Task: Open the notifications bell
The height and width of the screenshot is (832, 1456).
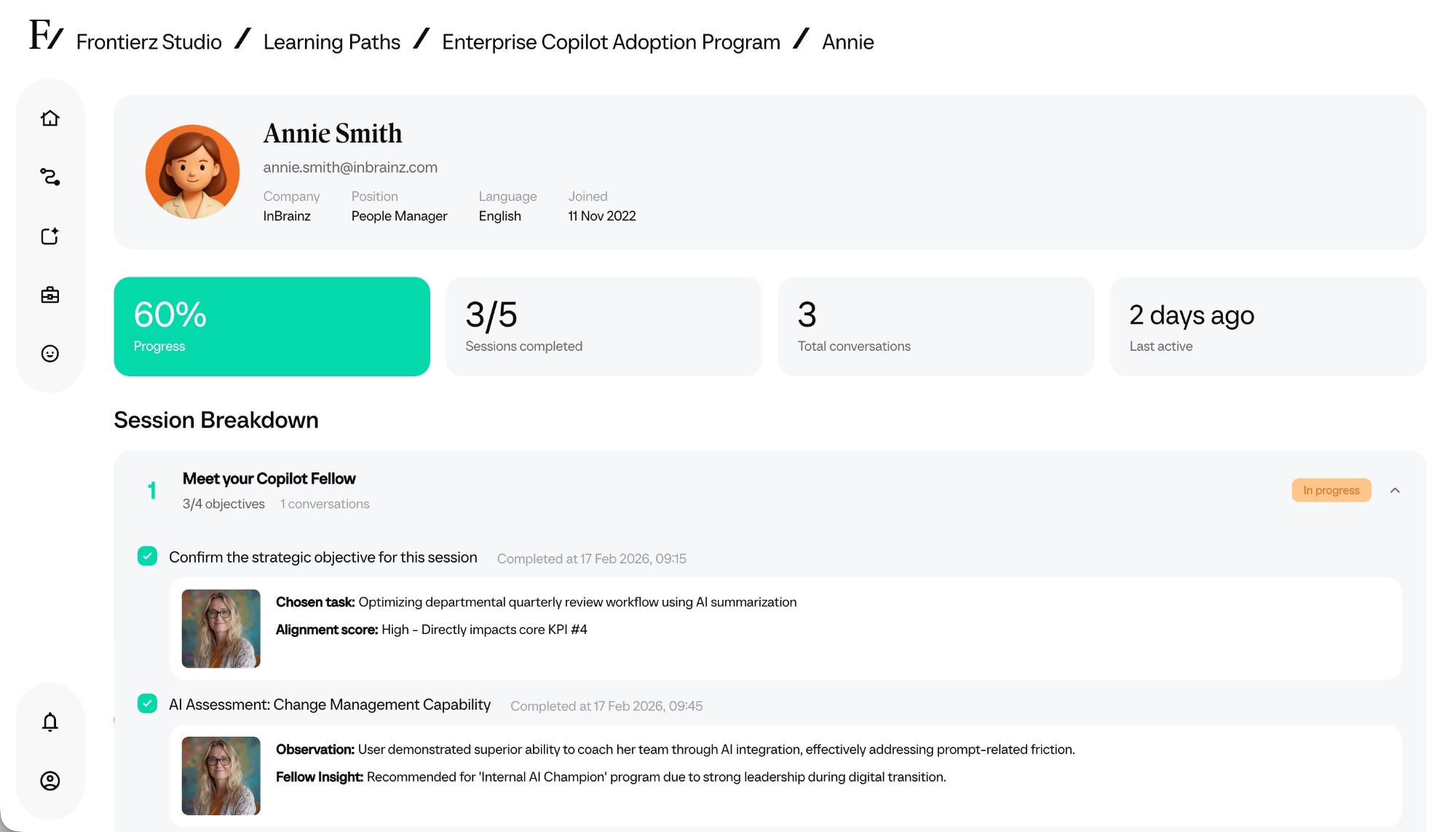Action: tap(50, 722)
